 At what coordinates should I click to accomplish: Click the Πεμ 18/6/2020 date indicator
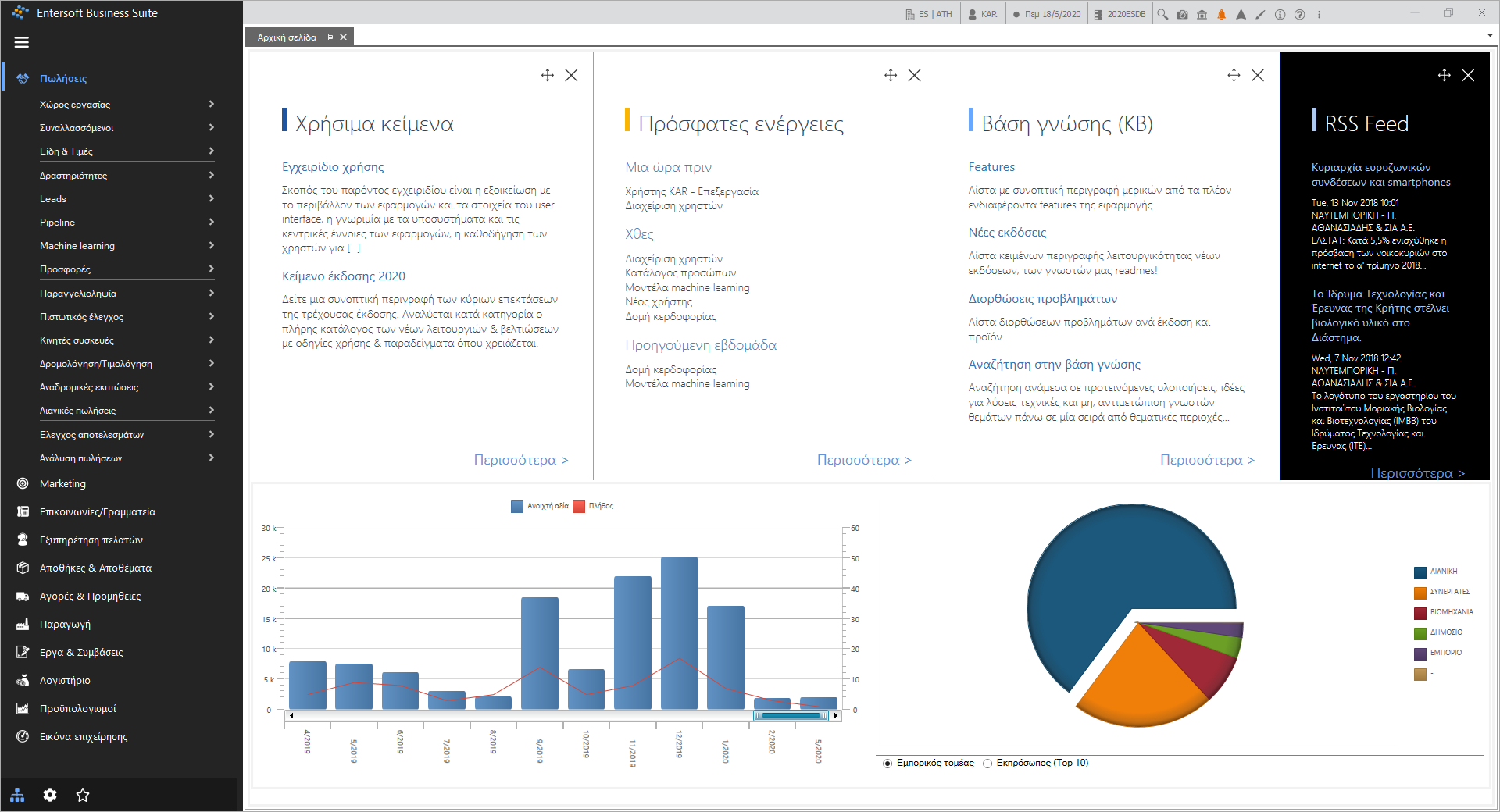tap(1046, 14)
